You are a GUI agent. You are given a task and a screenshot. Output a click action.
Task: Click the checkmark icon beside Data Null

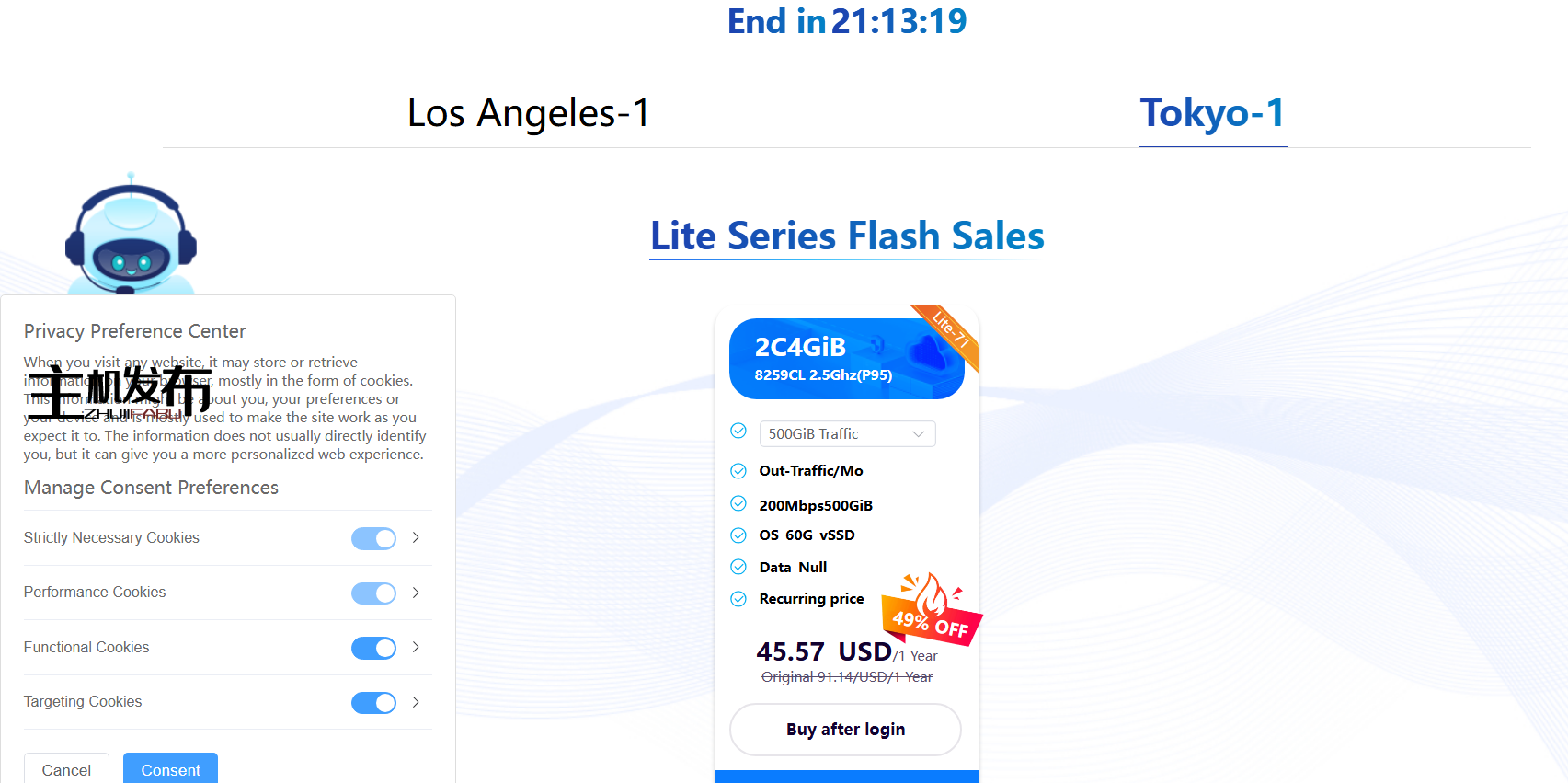click(x=738, y=566)
